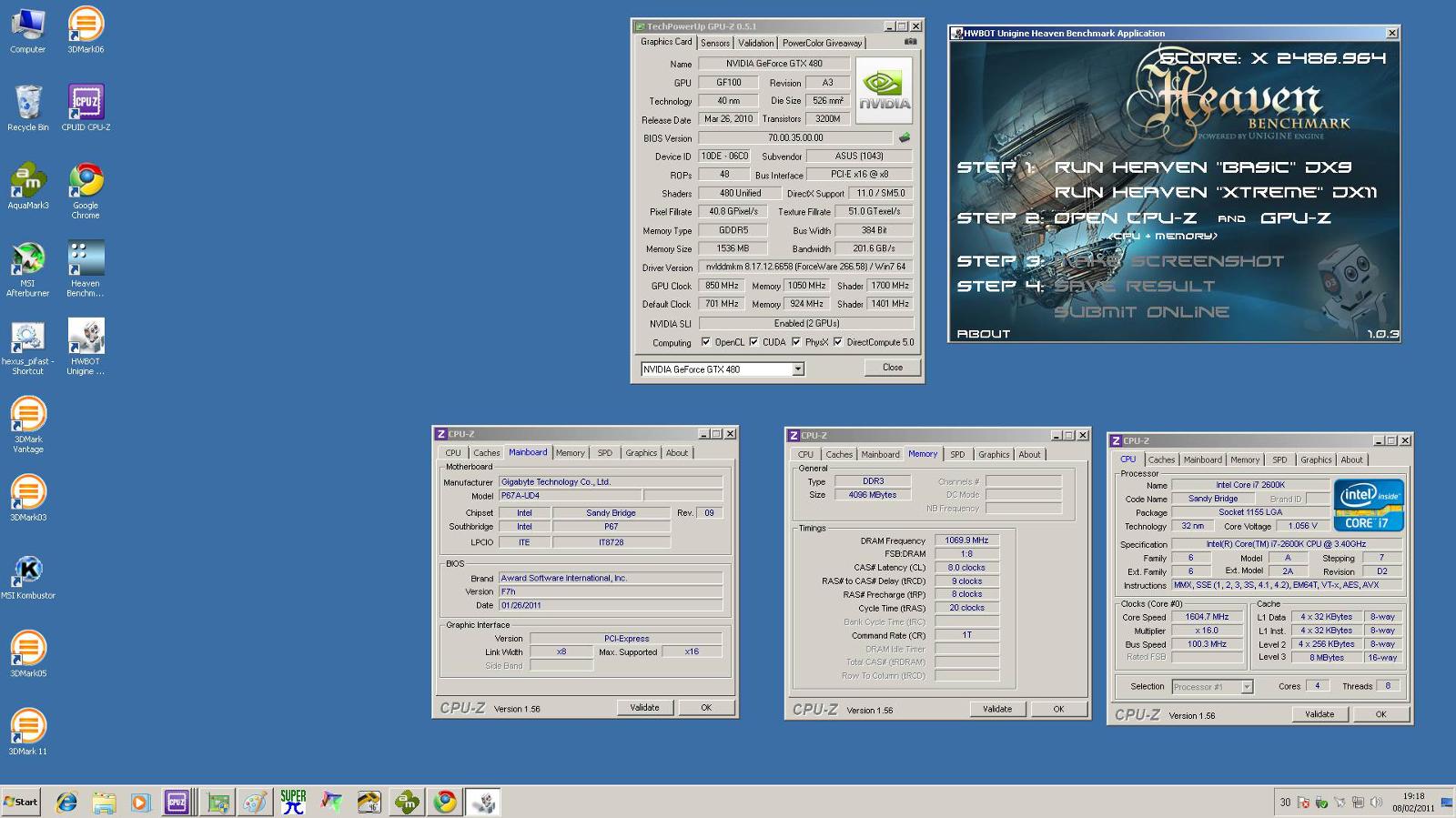Click the DRAM Frequency value 1069.9 MHz
The width and height of the screenshot is (1456, 818).
tap(966, 540)
